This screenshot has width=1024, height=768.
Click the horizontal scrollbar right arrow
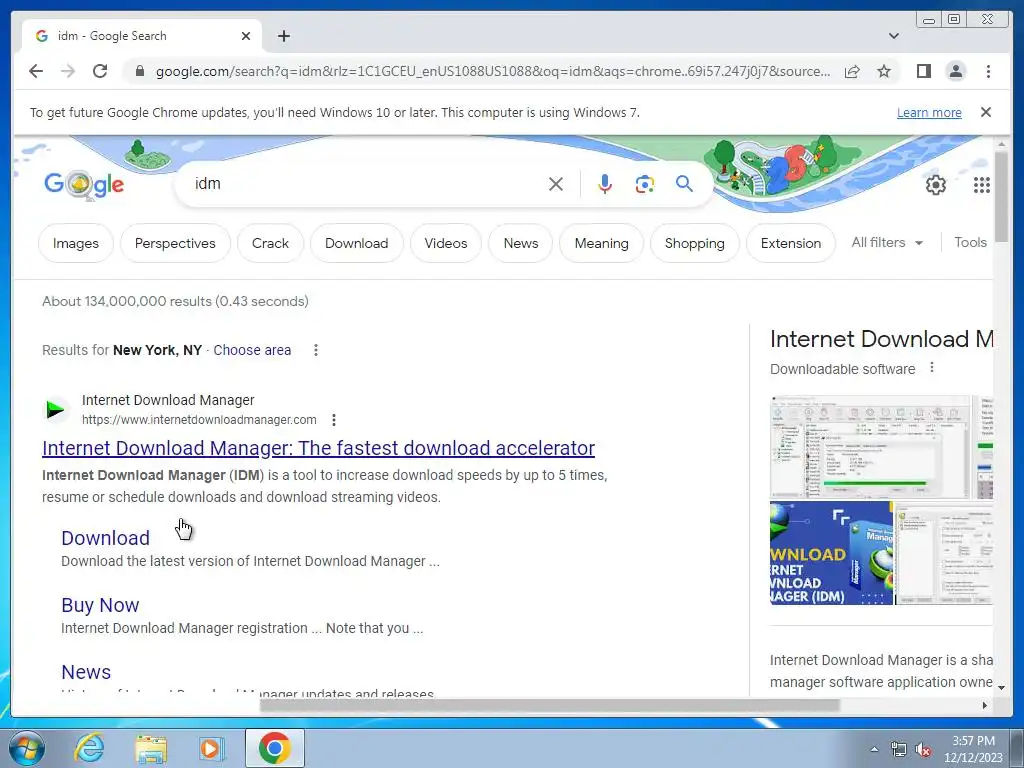pos(985,705)
